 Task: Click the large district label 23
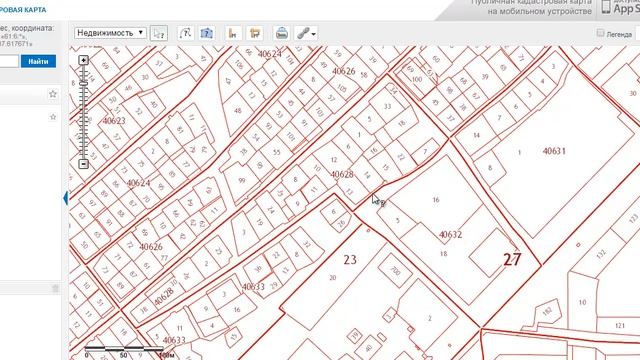tap(350, 259)
